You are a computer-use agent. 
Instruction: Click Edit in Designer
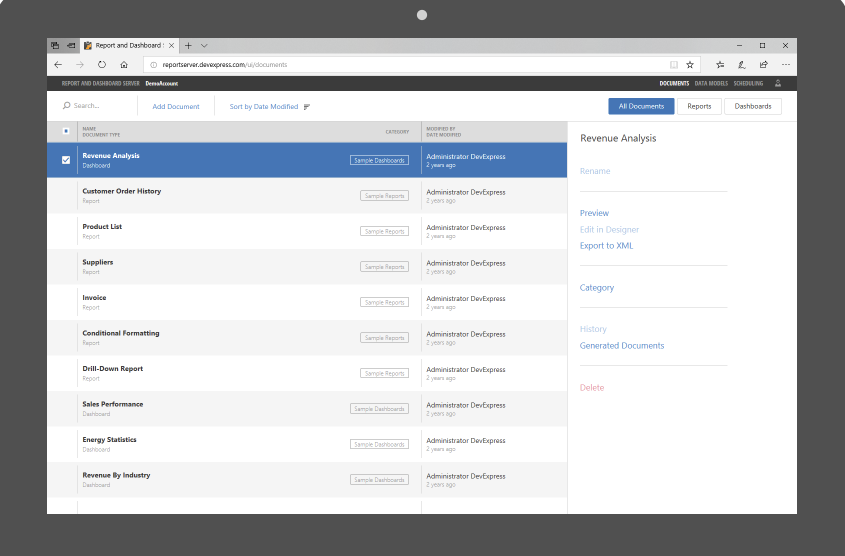click(609, 230)
